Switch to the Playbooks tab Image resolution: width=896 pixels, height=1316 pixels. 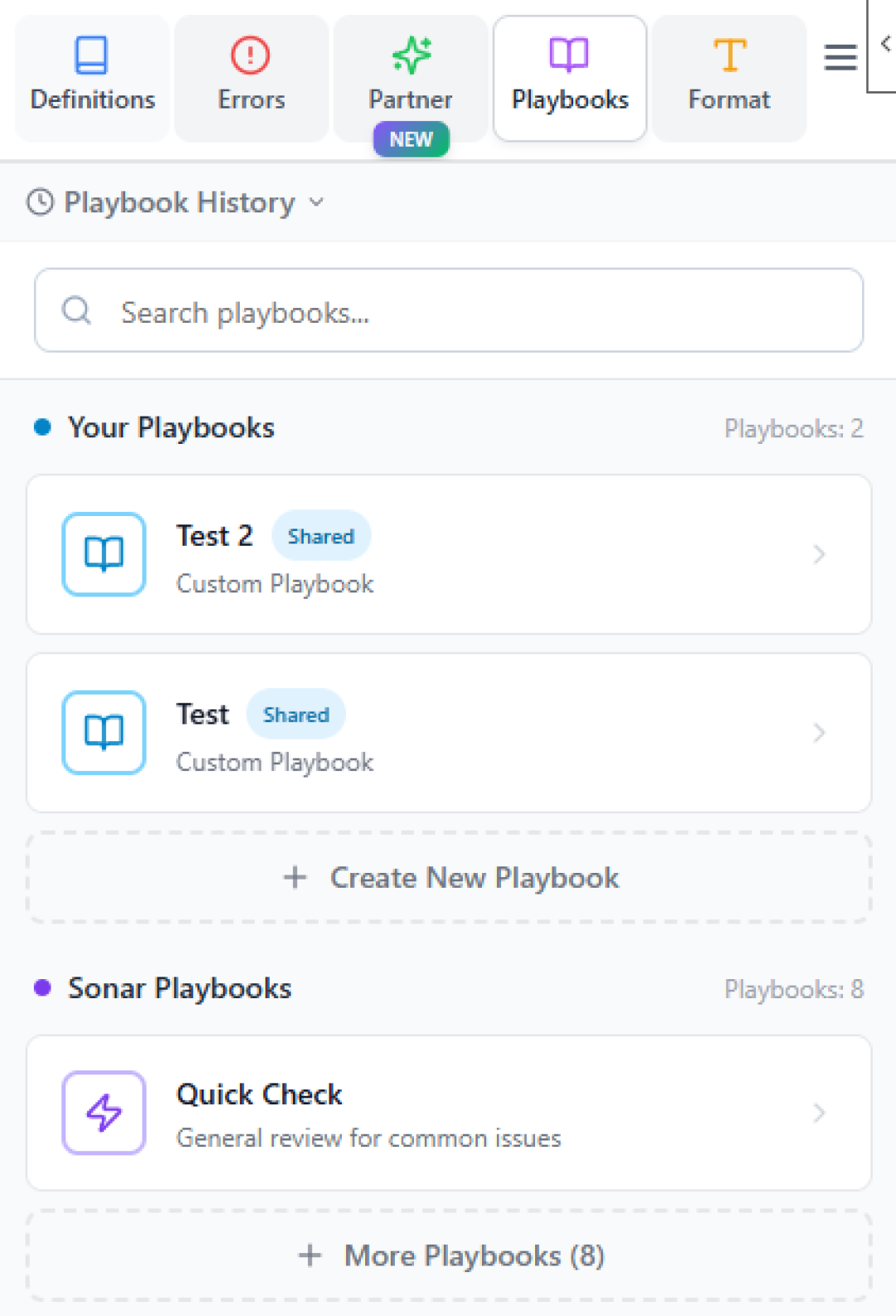pos(570,79)
